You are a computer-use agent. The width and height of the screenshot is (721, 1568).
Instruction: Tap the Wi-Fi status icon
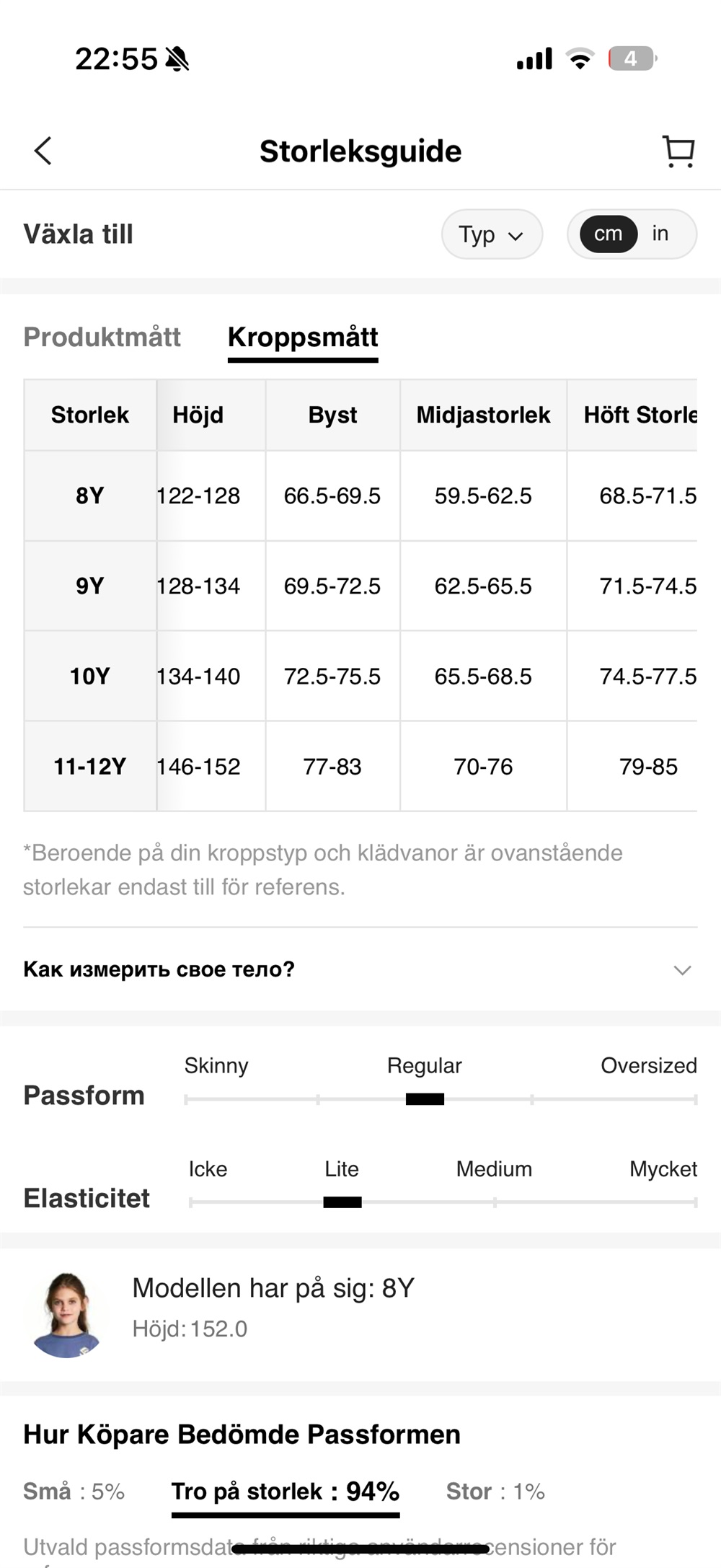click(580, 58)
